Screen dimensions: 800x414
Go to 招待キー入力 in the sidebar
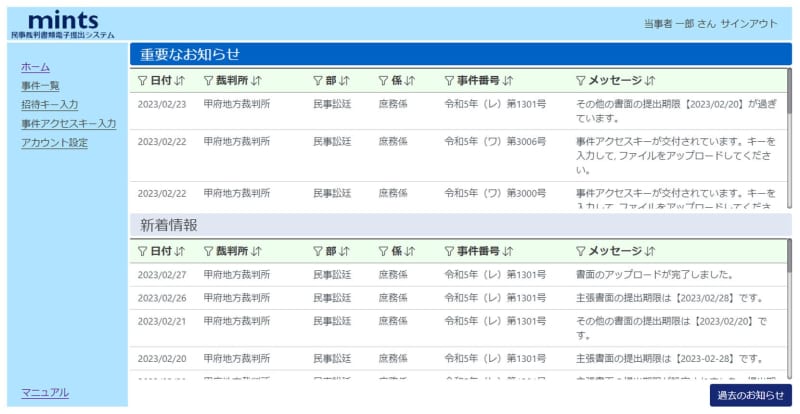(x=49, y=105)
